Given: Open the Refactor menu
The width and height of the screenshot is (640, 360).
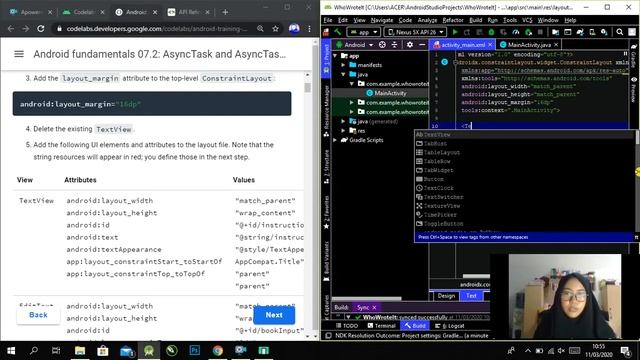Looking at the screenshot, I should point(453,20).
